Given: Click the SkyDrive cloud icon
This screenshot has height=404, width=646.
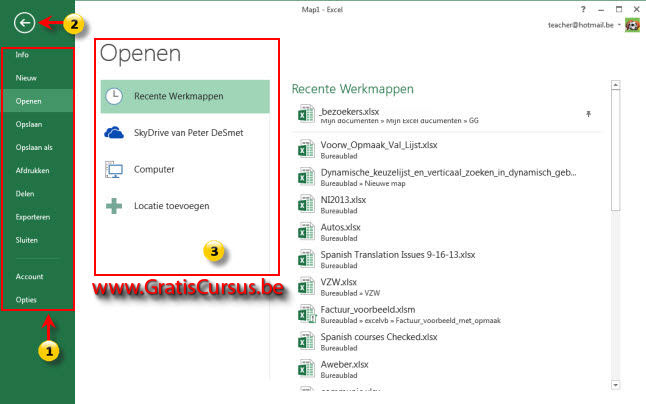Looking at the screenshot, I should click(114, 133).
